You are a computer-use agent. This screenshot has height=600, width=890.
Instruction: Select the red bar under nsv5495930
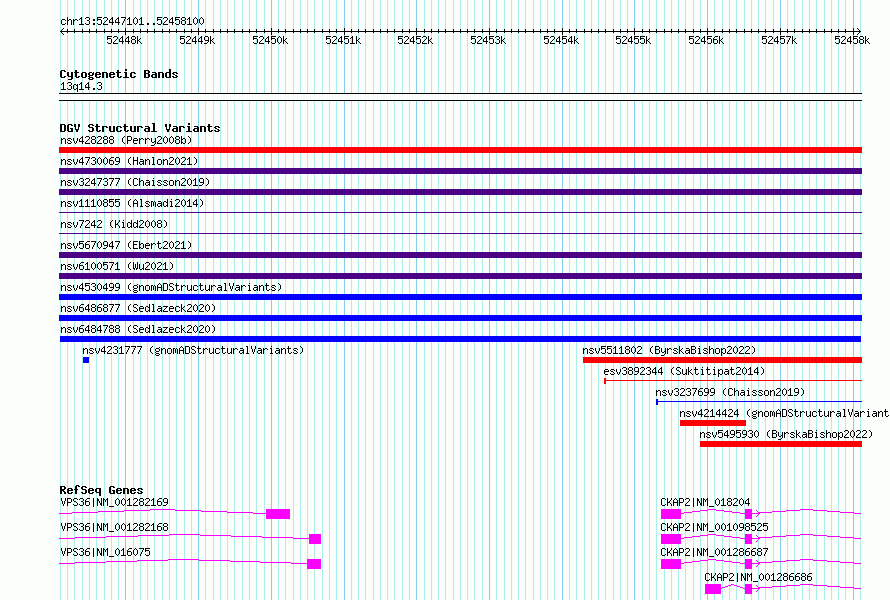point(781,444)
